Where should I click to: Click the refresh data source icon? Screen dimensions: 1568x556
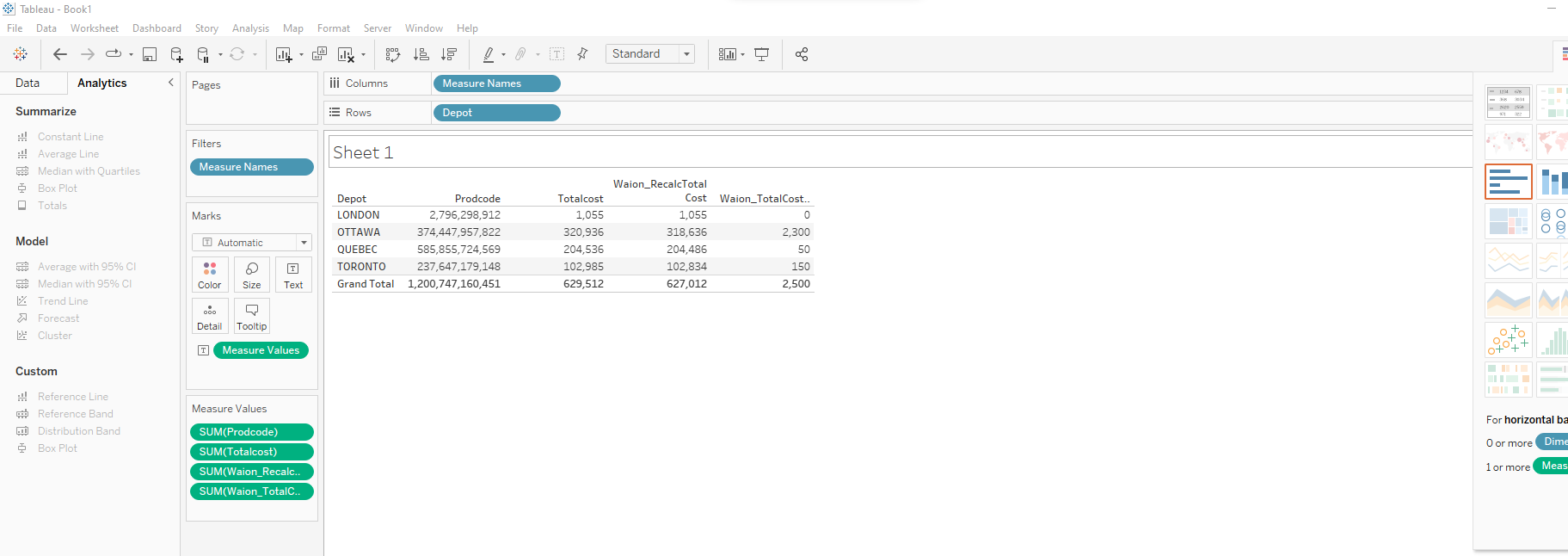click(237, 54)
